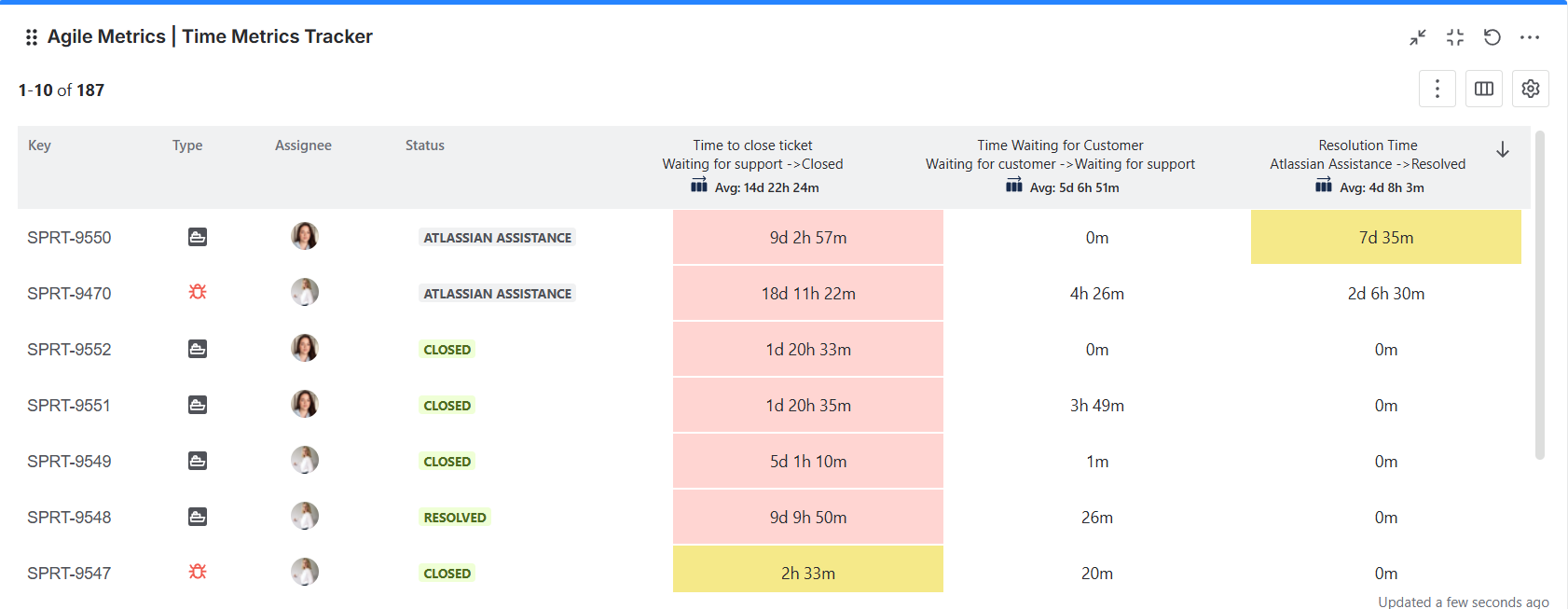Sort by the Assignee column header
1568x609 pixels.
click(303, 145)
